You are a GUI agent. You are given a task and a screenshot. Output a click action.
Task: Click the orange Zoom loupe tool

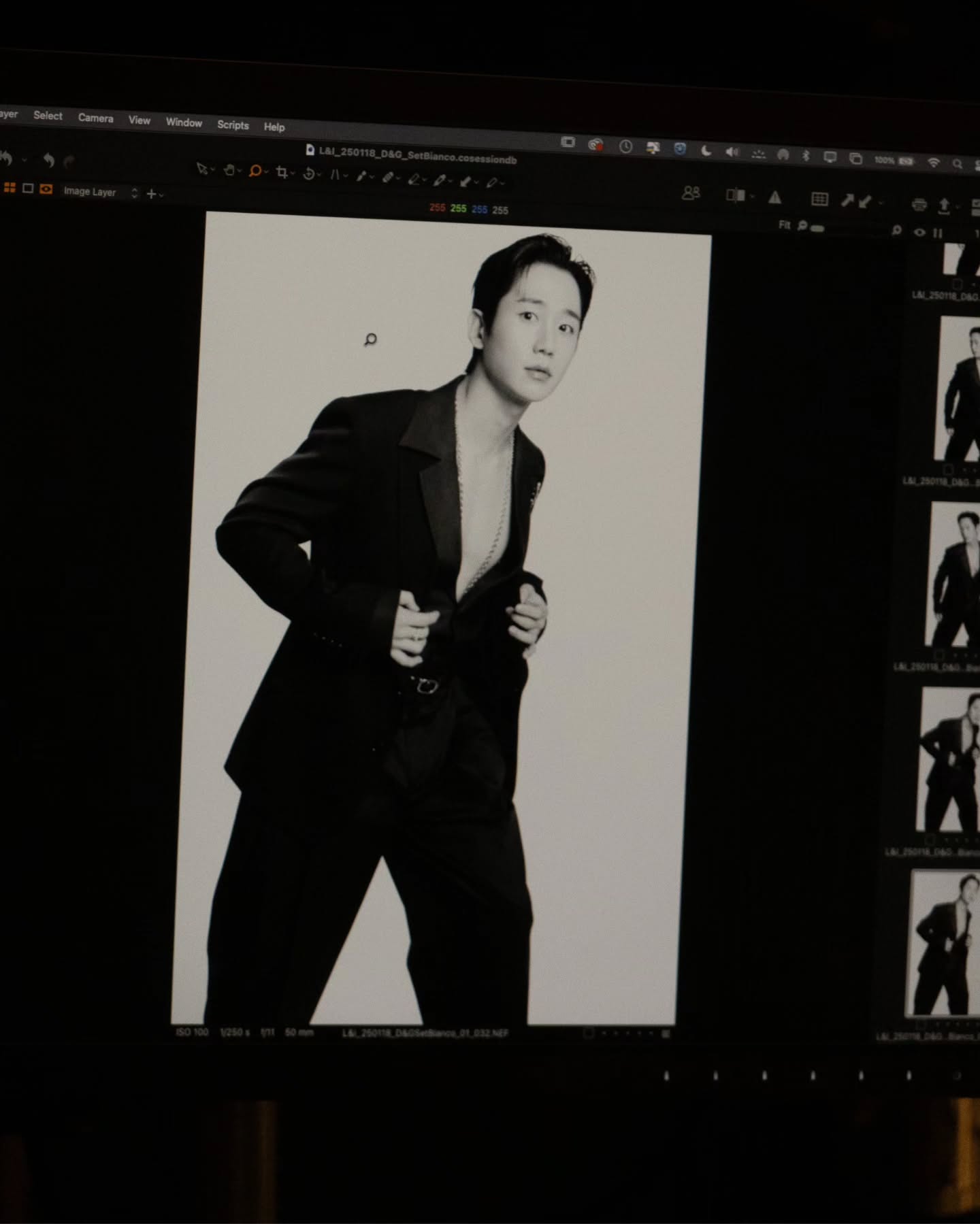click(255, 171)
